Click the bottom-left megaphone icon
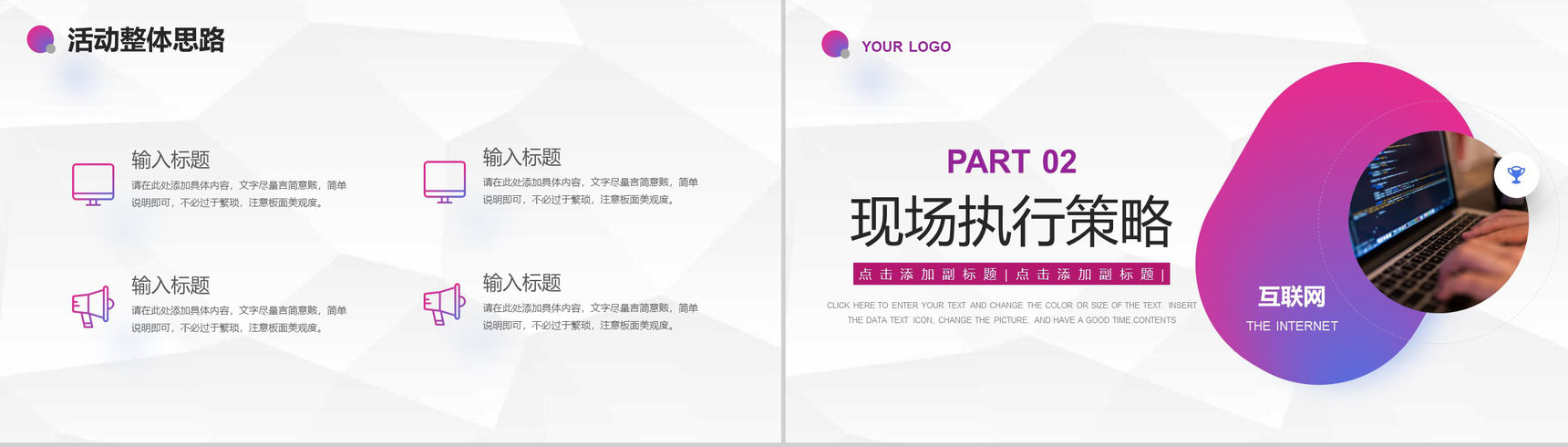The width and height of the screenshot is (1568, 447). point(93,307)
